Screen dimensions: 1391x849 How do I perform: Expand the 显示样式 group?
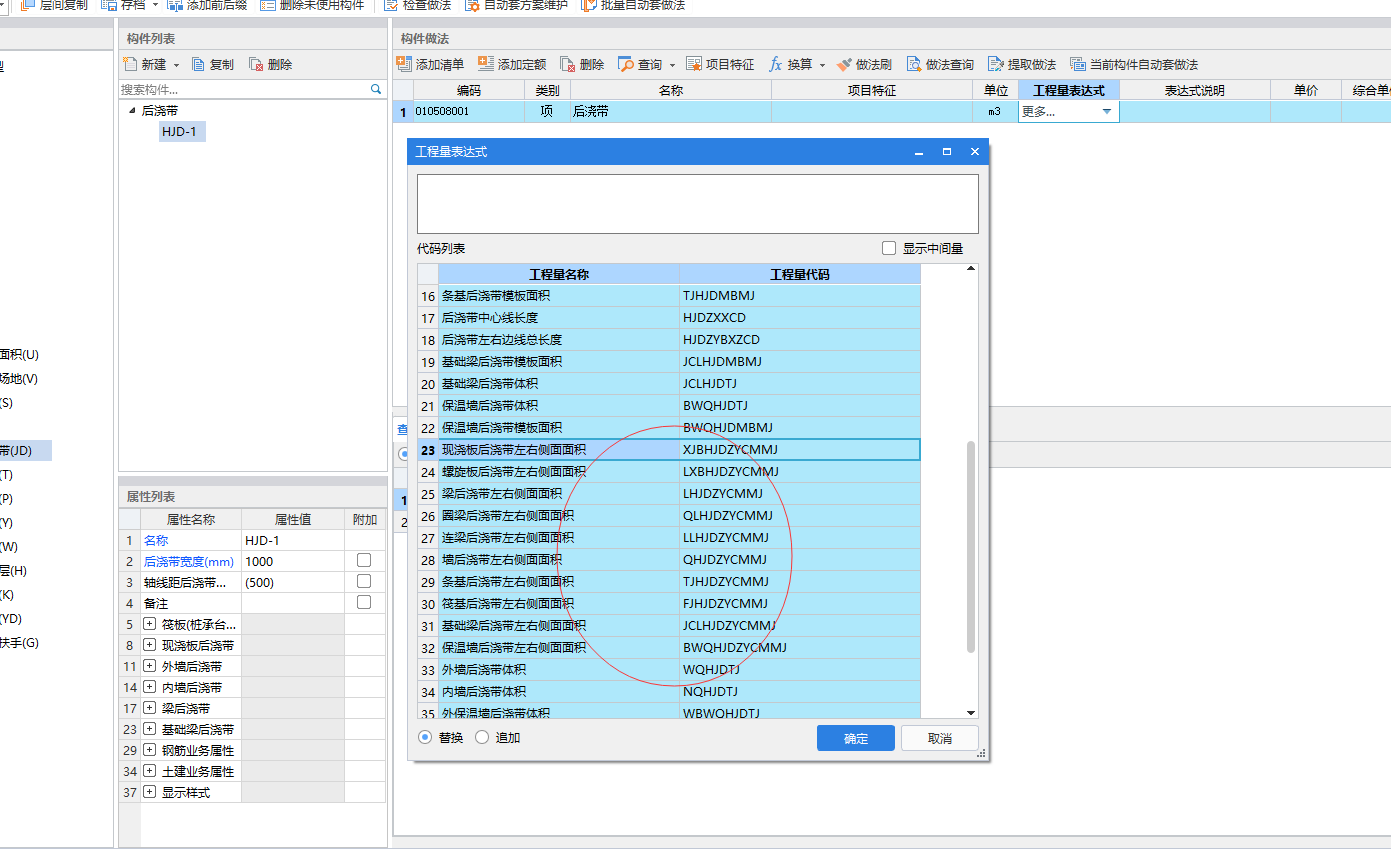[x=150, y=792]
